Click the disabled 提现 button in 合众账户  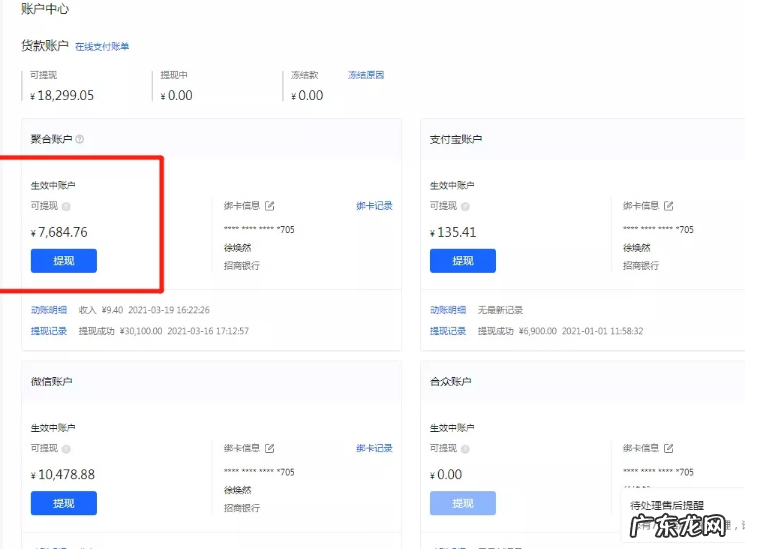pyautogui.click(x=463, y=503)
